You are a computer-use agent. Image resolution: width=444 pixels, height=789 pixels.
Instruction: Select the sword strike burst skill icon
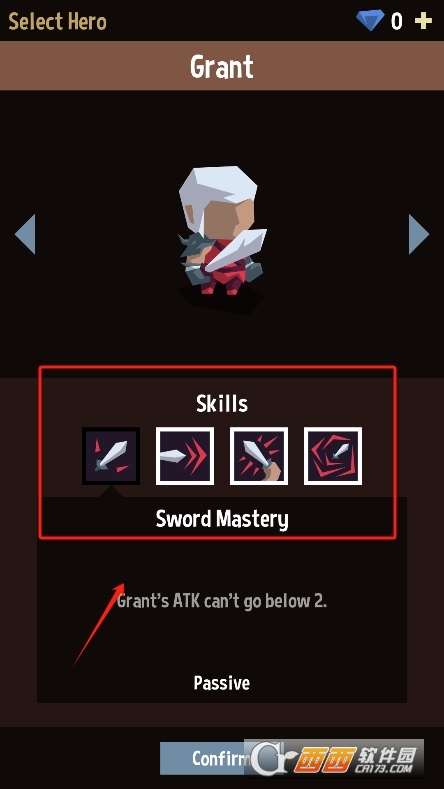click(259, 456)
